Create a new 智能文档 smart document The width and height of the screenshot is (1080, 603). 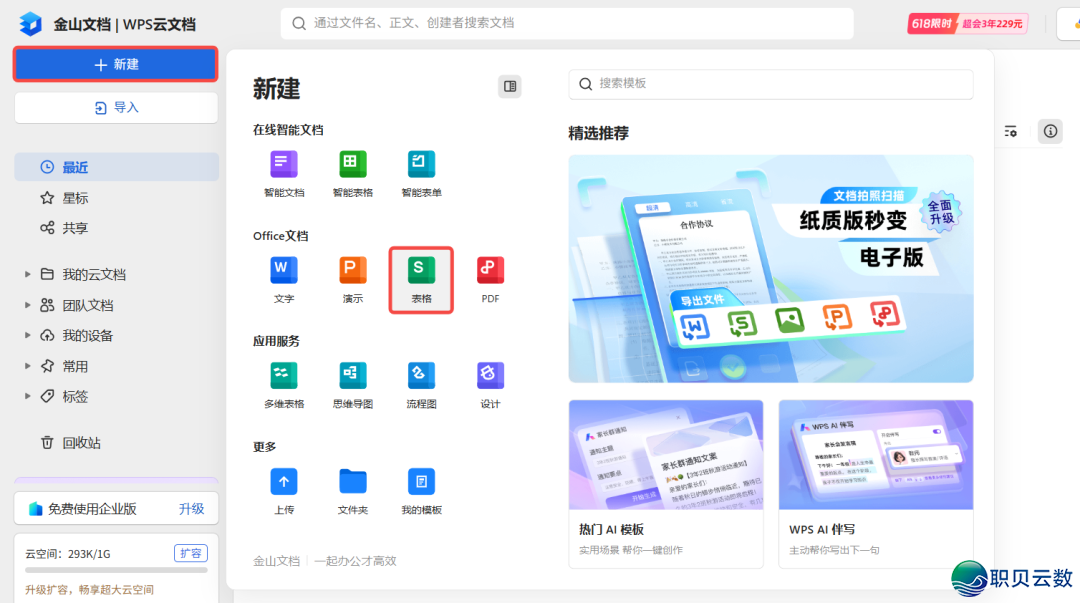[x=284, y=174]
